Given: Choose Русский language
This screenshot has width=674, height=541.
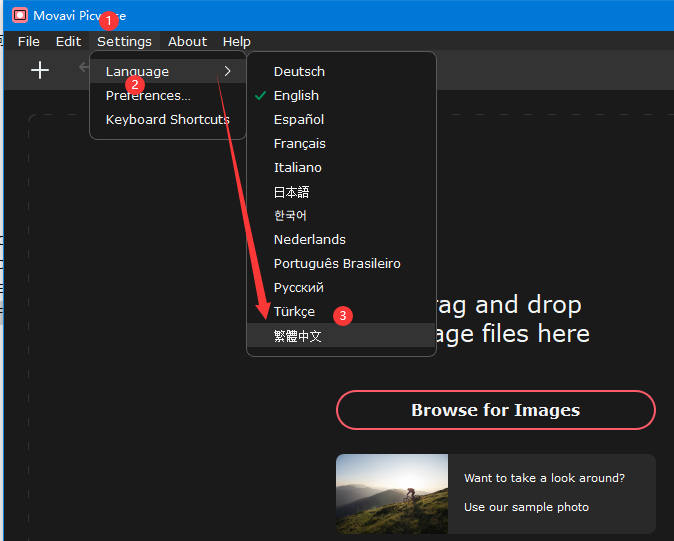Looking at the screenshot, I should (x=341, y=287).
